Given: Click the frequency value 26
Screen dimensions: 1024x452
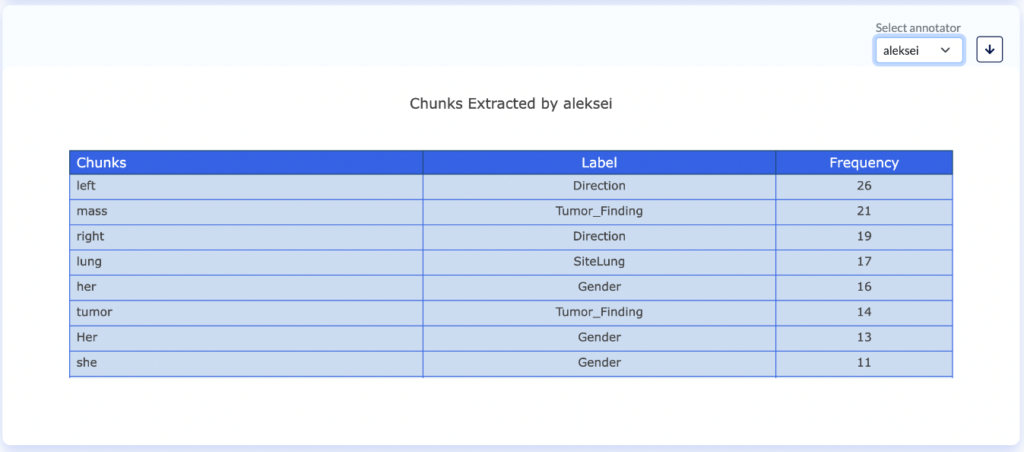Looking at the screenshot, I should click(x=864, y=186).
